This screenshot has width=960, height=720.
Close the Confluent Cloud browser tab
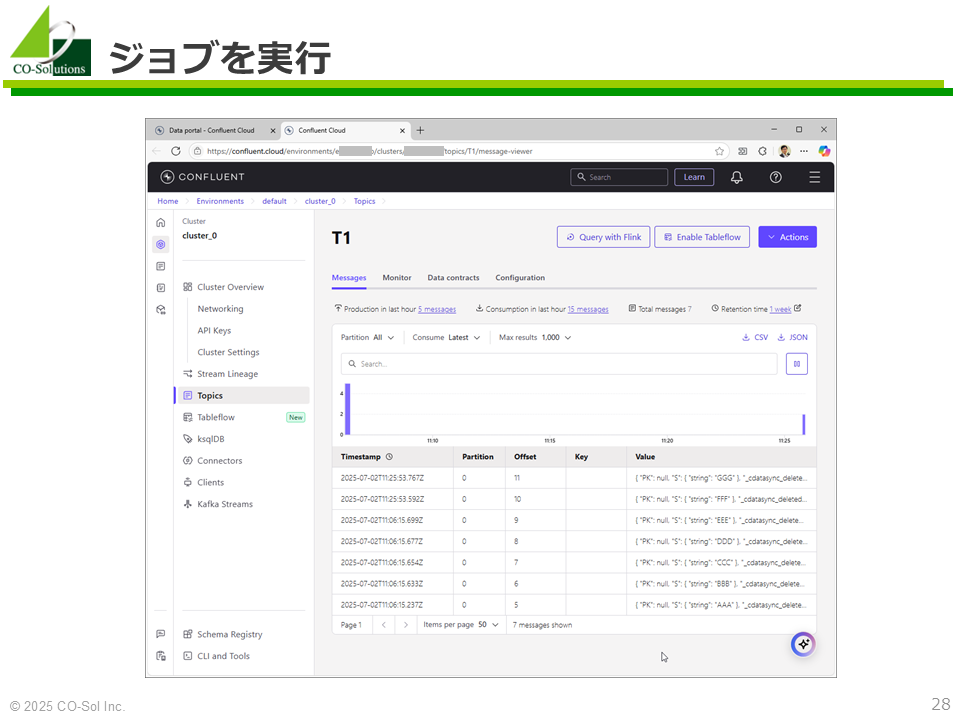point(402,130)
